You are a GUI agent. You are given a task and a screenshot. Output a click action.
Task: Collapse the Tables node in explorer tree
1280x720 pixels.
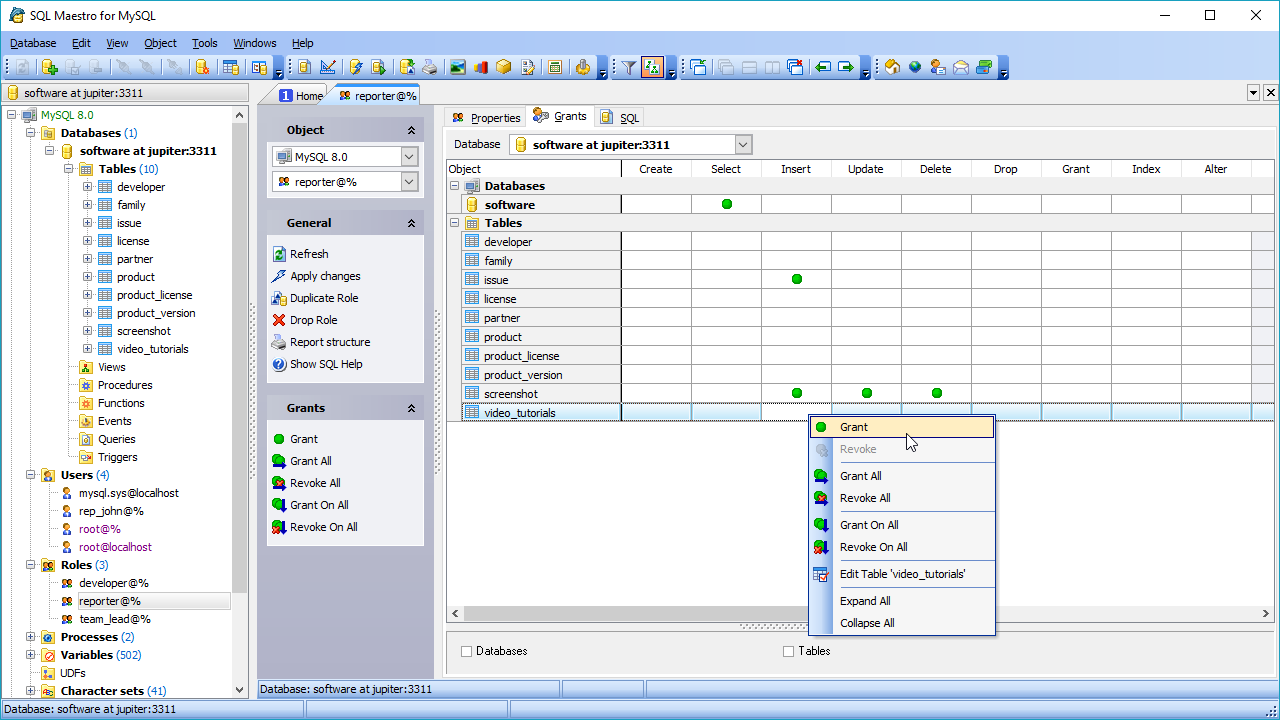(70, 169)
